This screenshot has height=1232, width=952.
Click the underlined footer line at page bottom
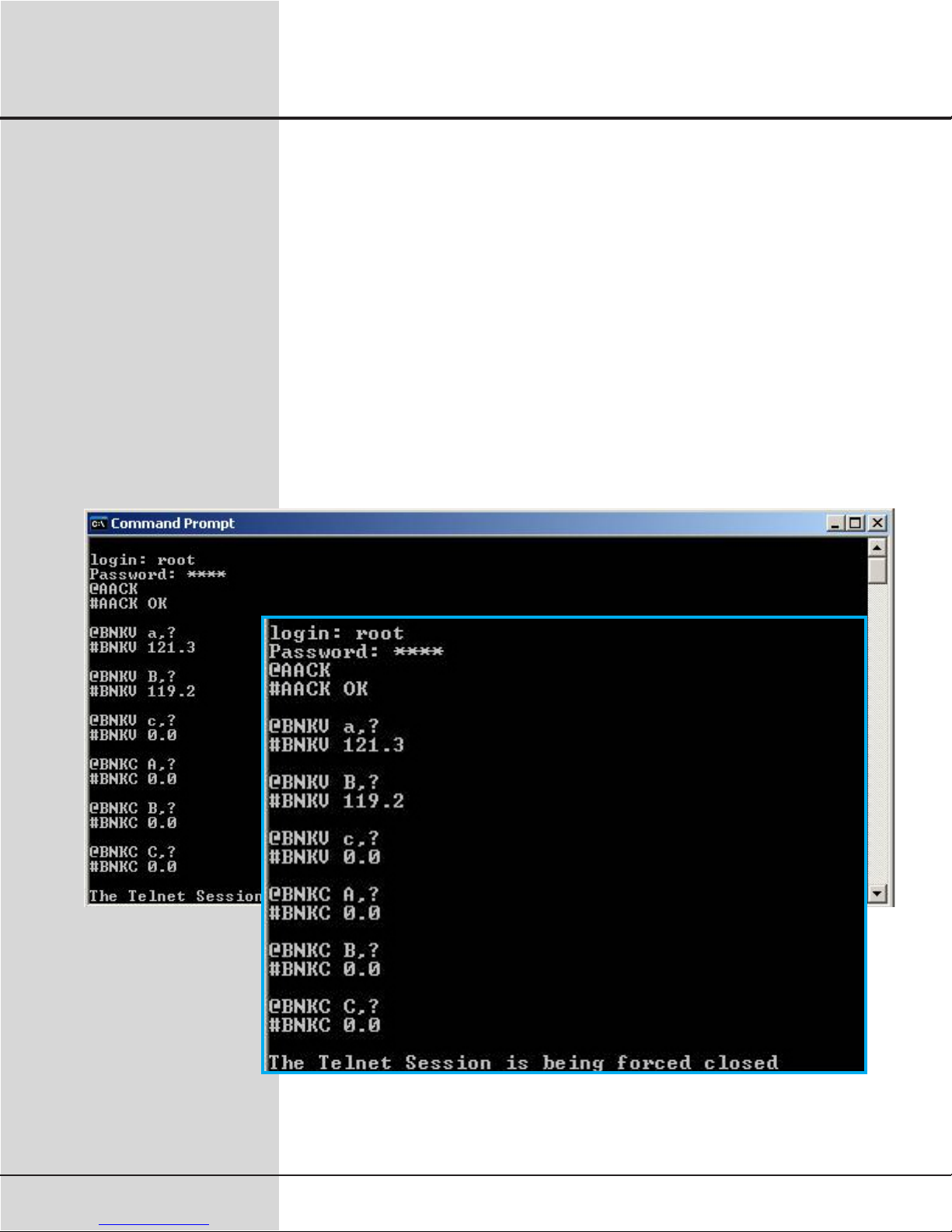(x=155, y=1224)
